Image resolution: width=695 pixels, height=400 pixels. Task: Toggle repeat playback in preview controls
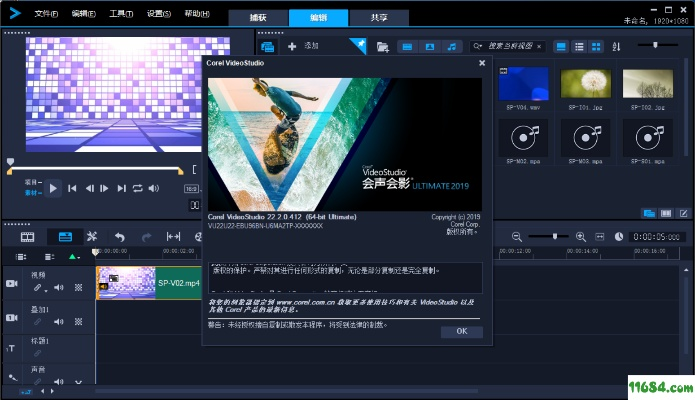[138, 188]
